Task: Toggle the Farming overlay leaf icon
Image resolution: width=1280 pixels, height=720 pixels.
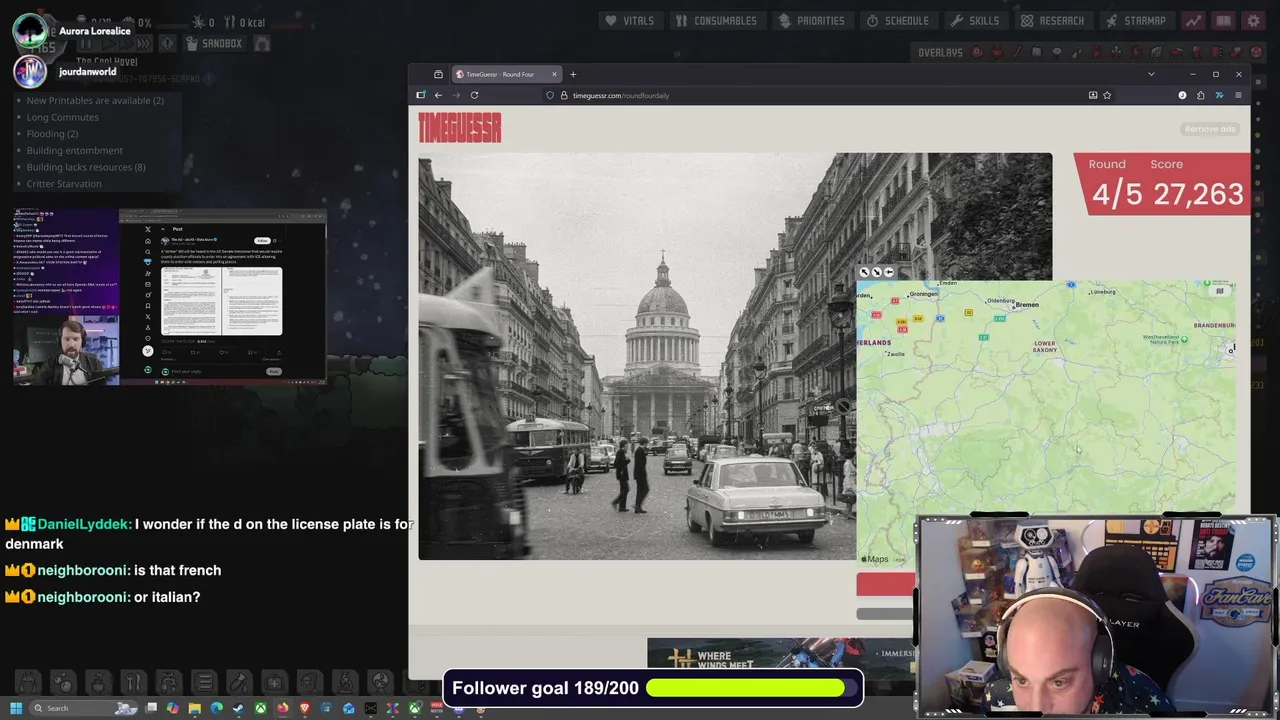Action: pos(1156,52)
